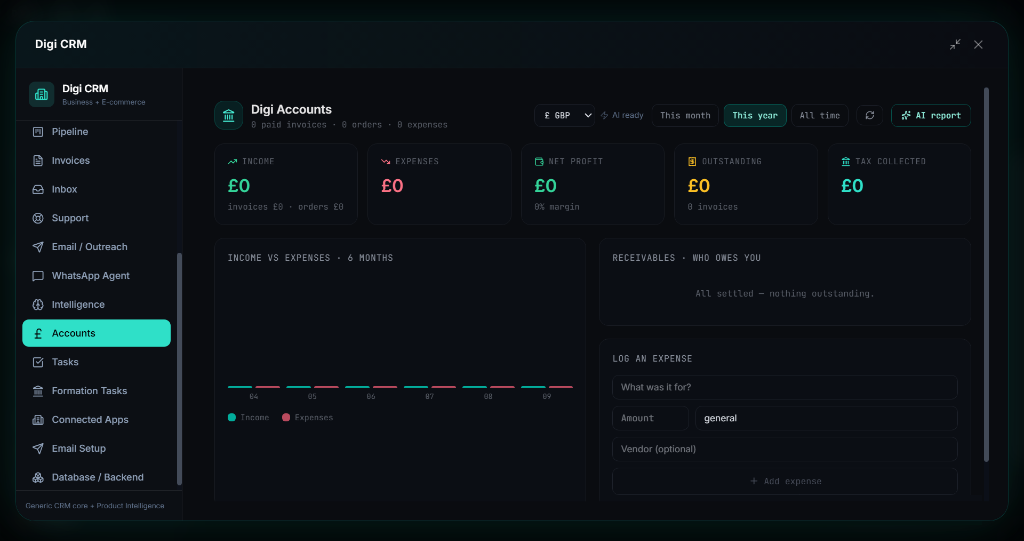This screenshot has width=1024, height=541.
Task: Open the Database / Backend page
Action: [x=97, y=477]
